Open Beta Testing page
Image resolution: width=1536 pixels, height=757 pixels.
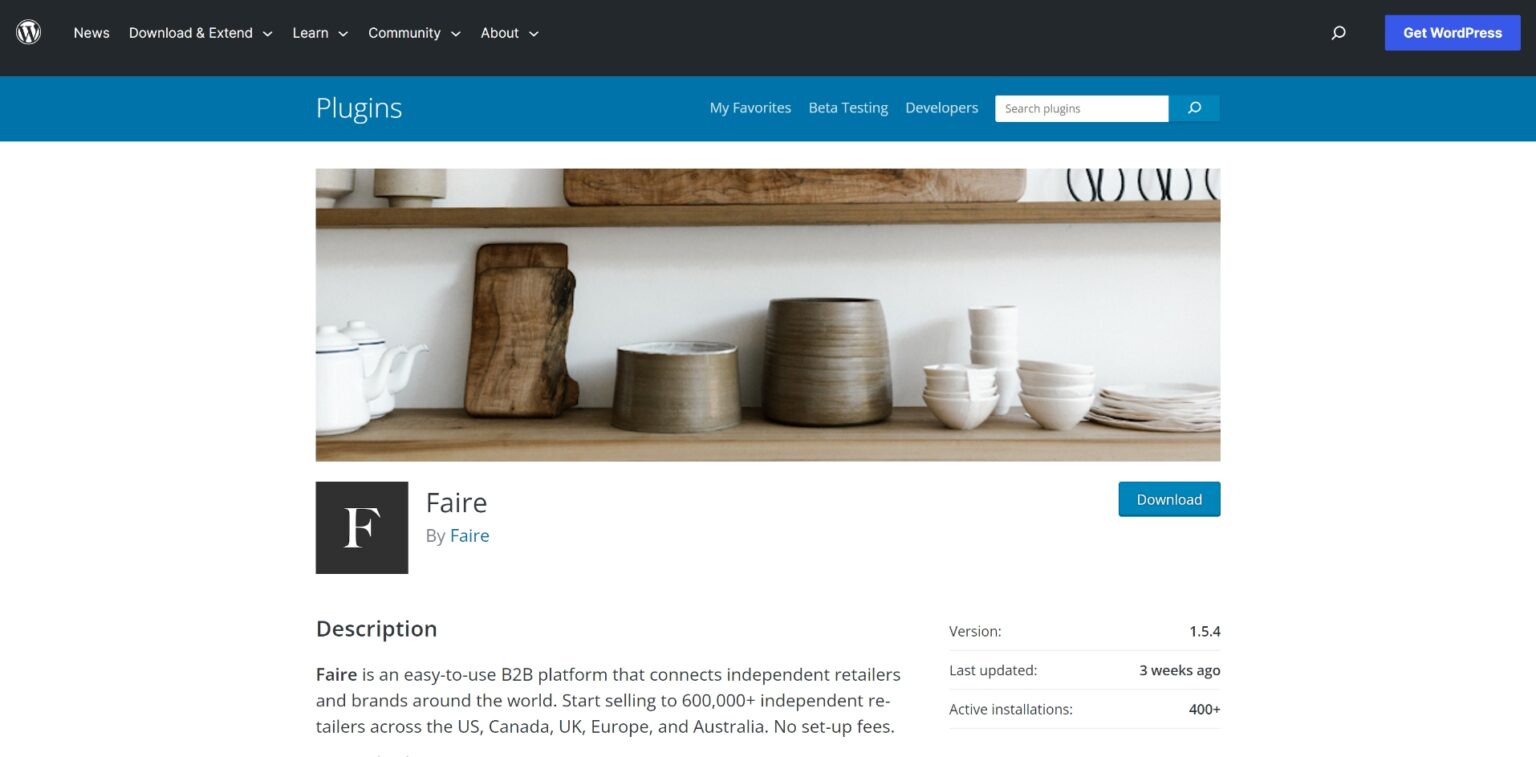(x=848, y=108)
